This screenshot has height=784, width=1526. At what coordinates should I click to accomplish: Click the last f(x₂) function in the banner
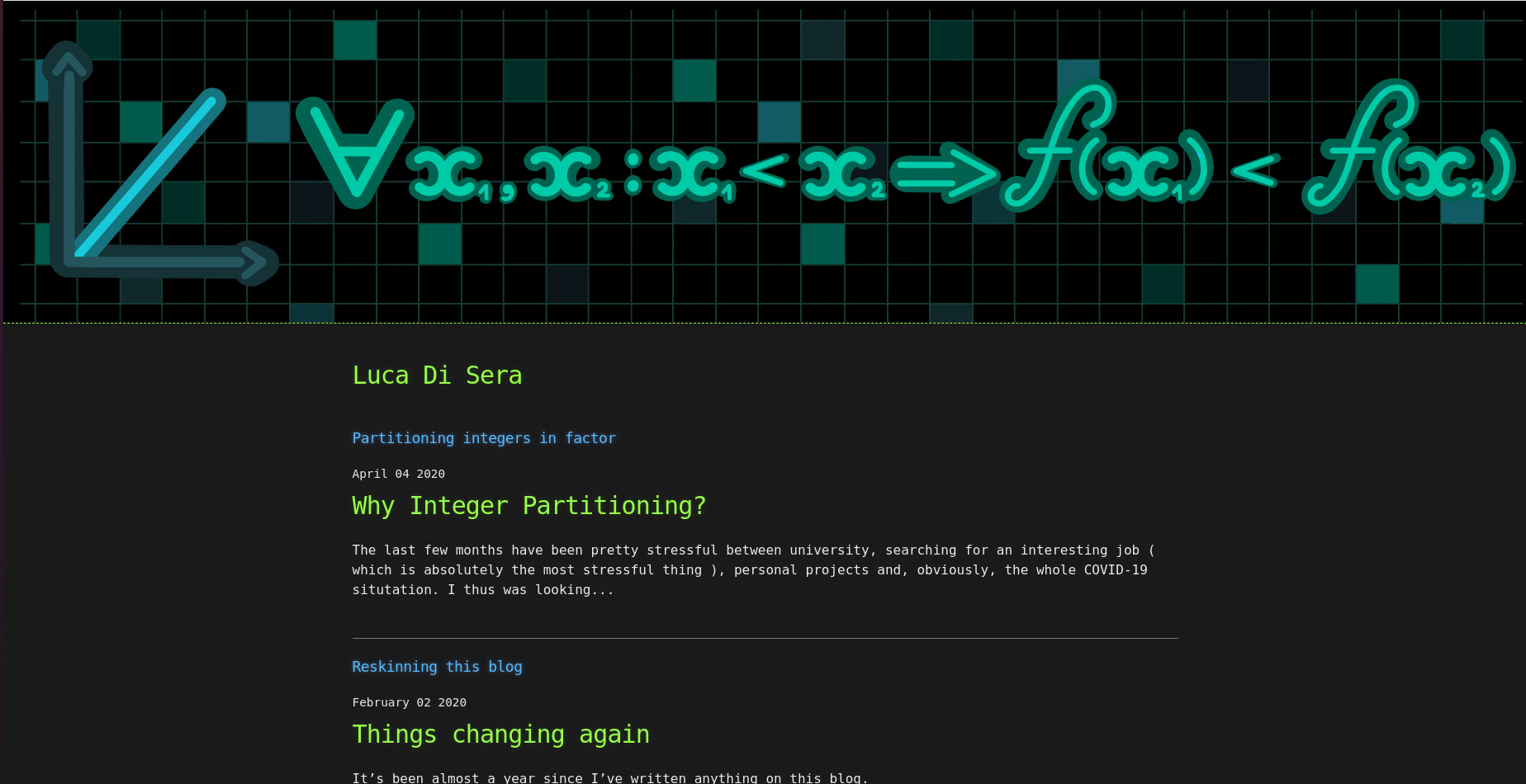[1408, 153]
